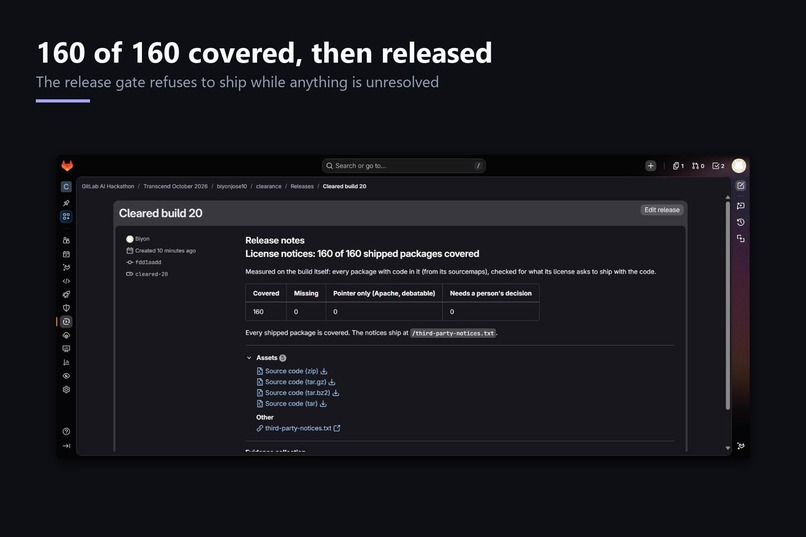Go to GitLab AI Hackathon breadcrumb
Screen dimensions: 806x537
pos(108,186)
